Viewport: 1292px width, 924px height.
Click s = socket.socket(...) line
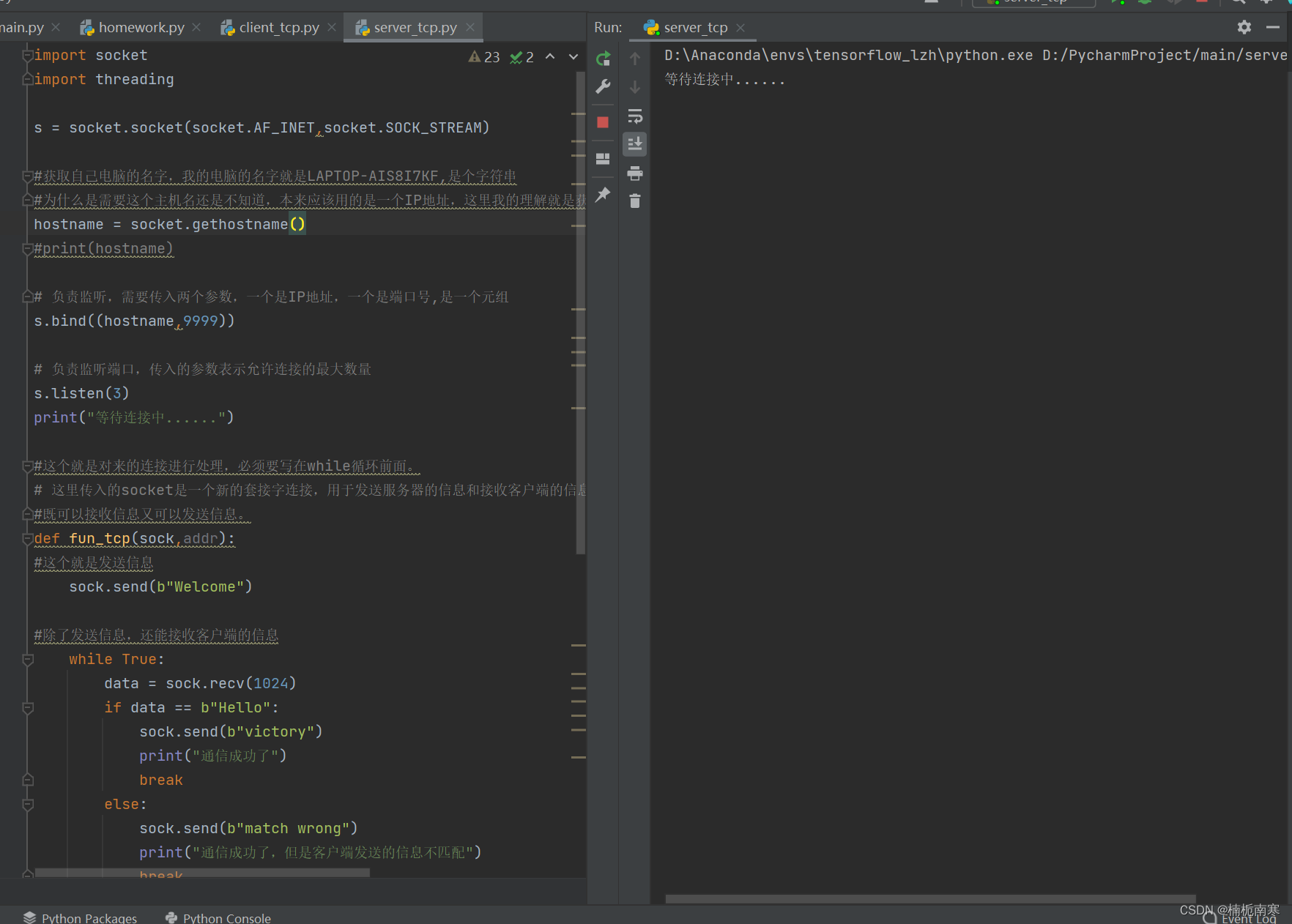click(x=261, y=127)
